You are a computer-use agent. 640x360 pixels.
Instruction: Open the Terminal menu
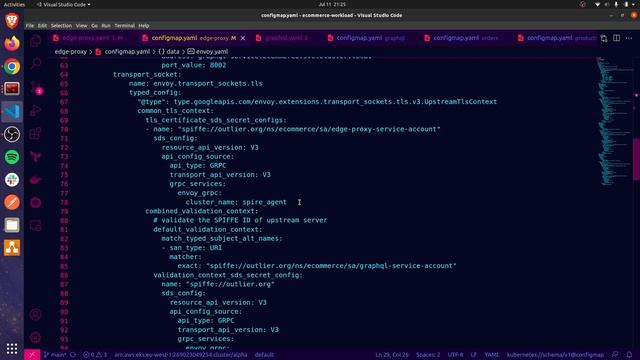pyautogui.click(x=124, y=26)
